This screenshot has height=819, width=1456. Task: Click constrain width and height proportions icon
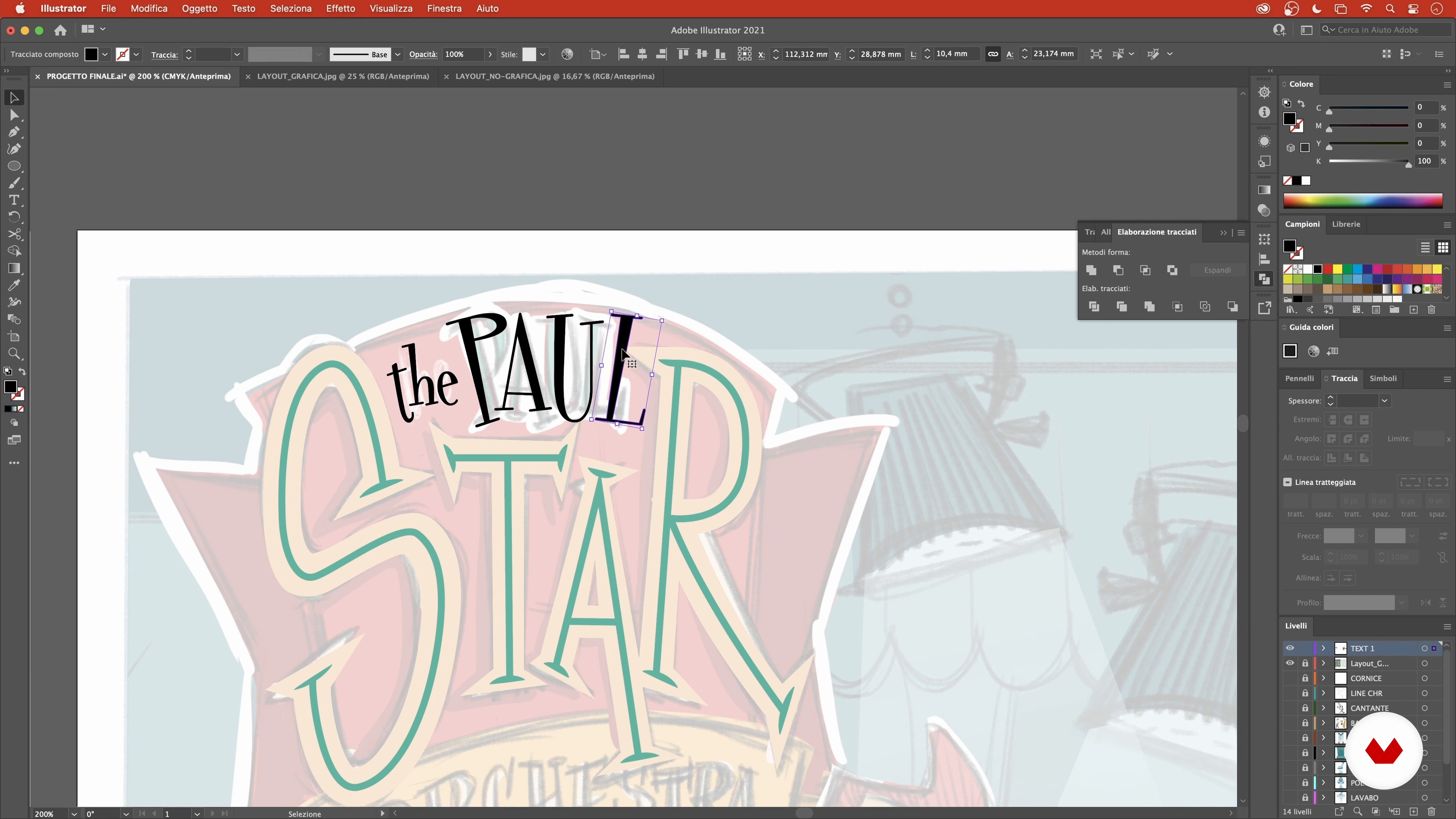click(993, 54)
